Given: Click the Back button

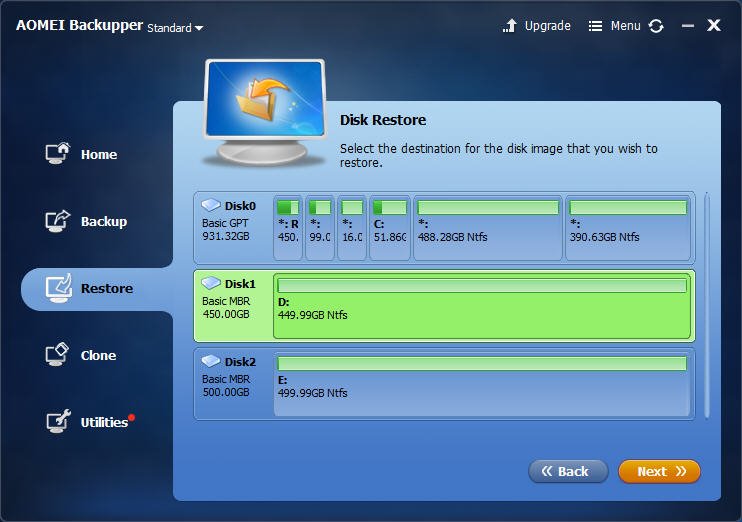Looking at the screenshot, I should pyautogui.click(x=568, y=471).
